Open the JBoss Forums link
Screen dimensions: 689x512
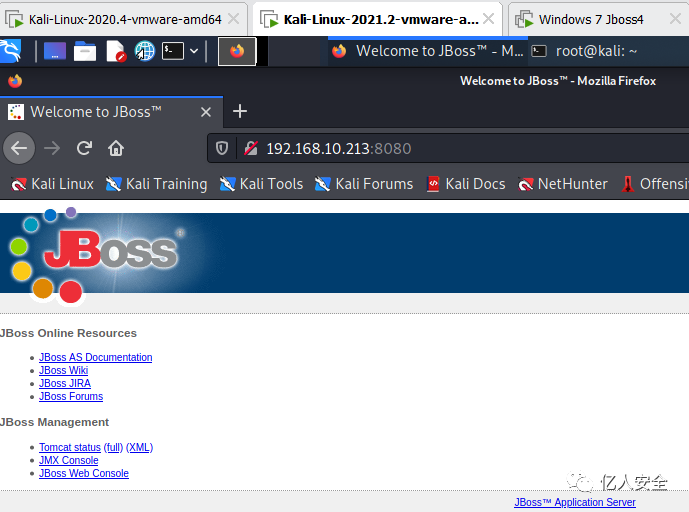pos(71,396)
